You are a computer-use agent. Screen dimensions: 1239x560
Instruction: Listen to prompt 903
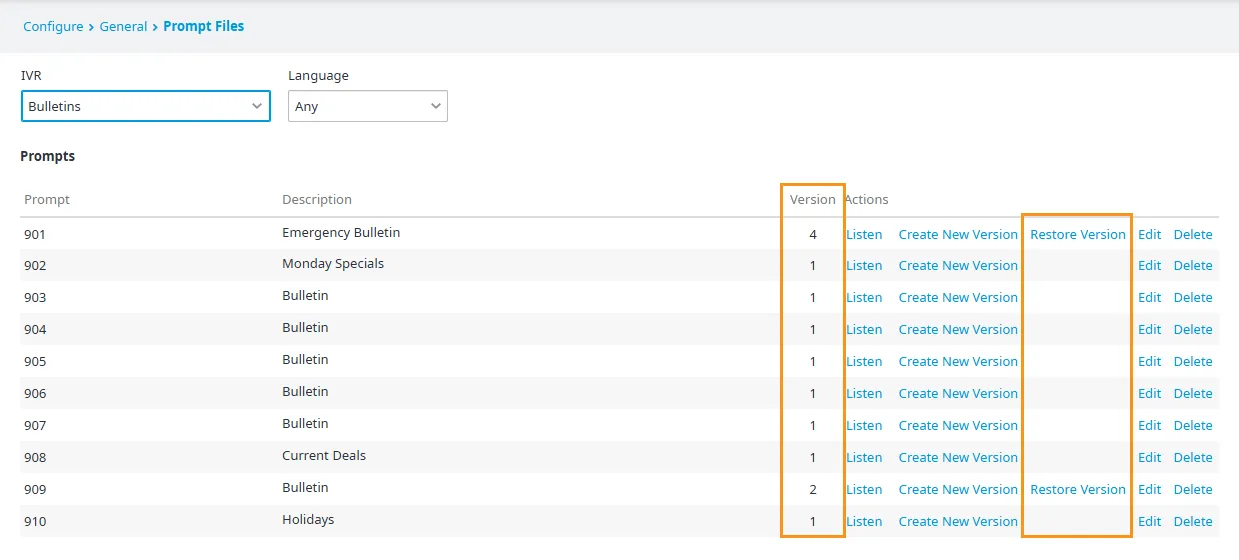[864, 298]
